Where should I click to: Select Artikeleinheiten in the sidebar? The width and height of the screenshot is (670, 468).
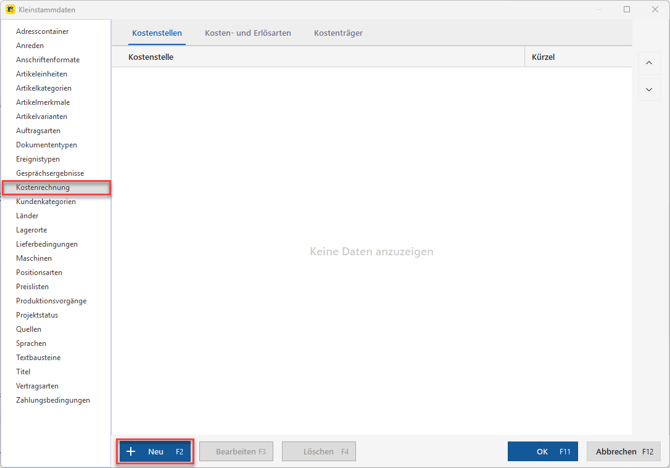[41, 74]
